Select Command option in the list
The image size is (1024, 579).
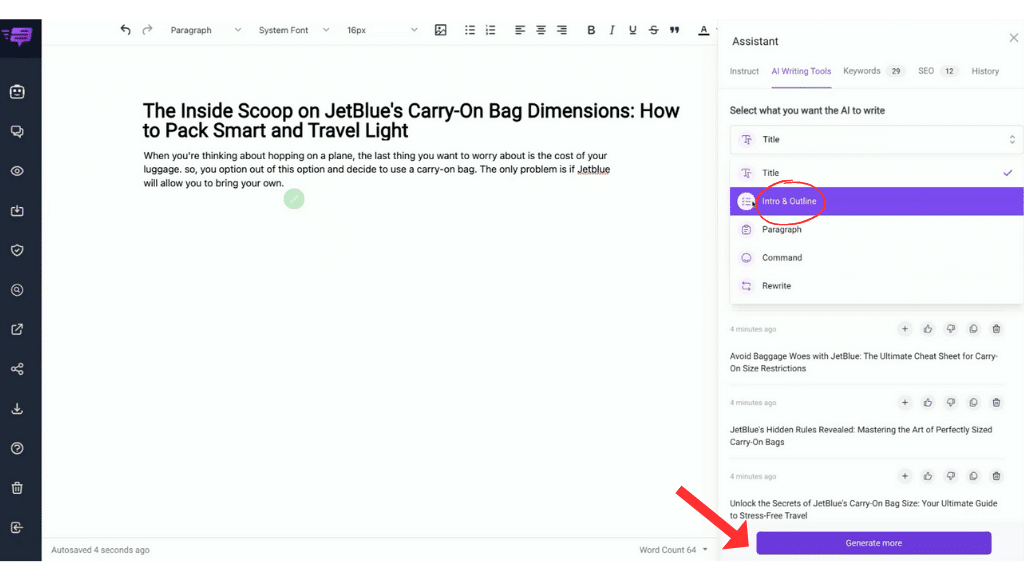876,258
